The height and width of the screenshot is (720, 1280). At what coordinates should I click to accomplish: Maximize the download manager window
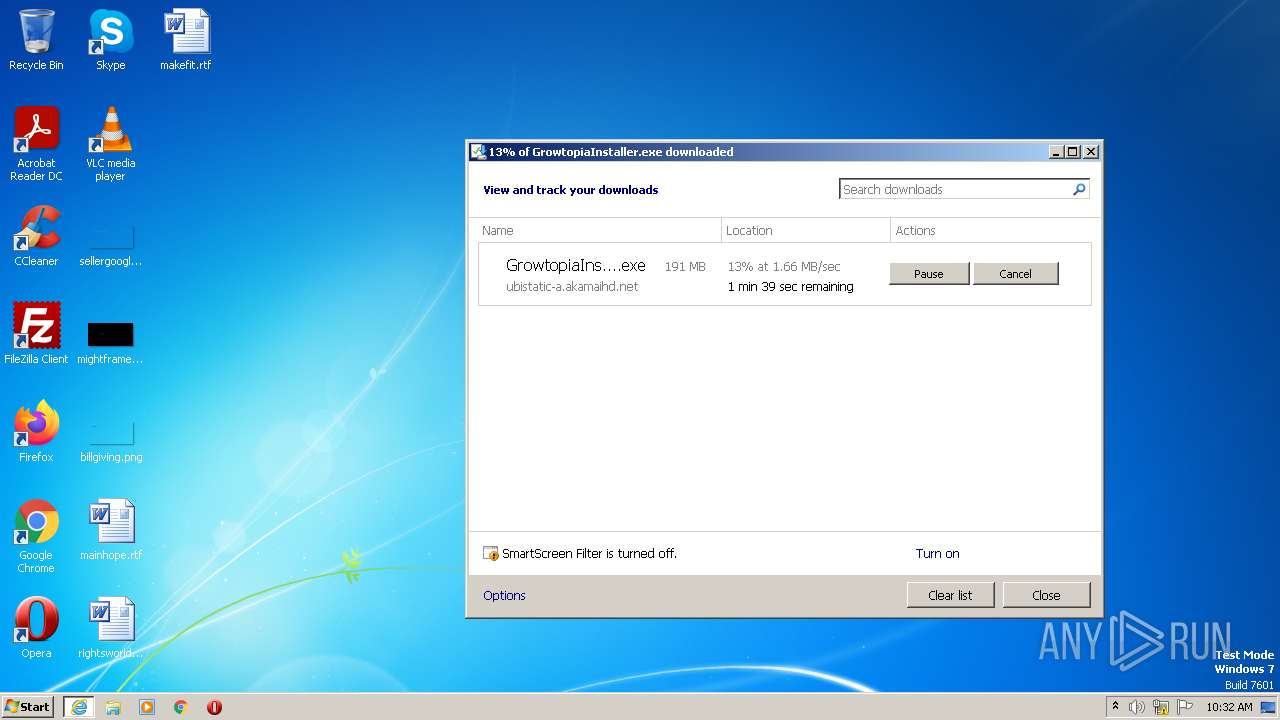point(1073,152)
